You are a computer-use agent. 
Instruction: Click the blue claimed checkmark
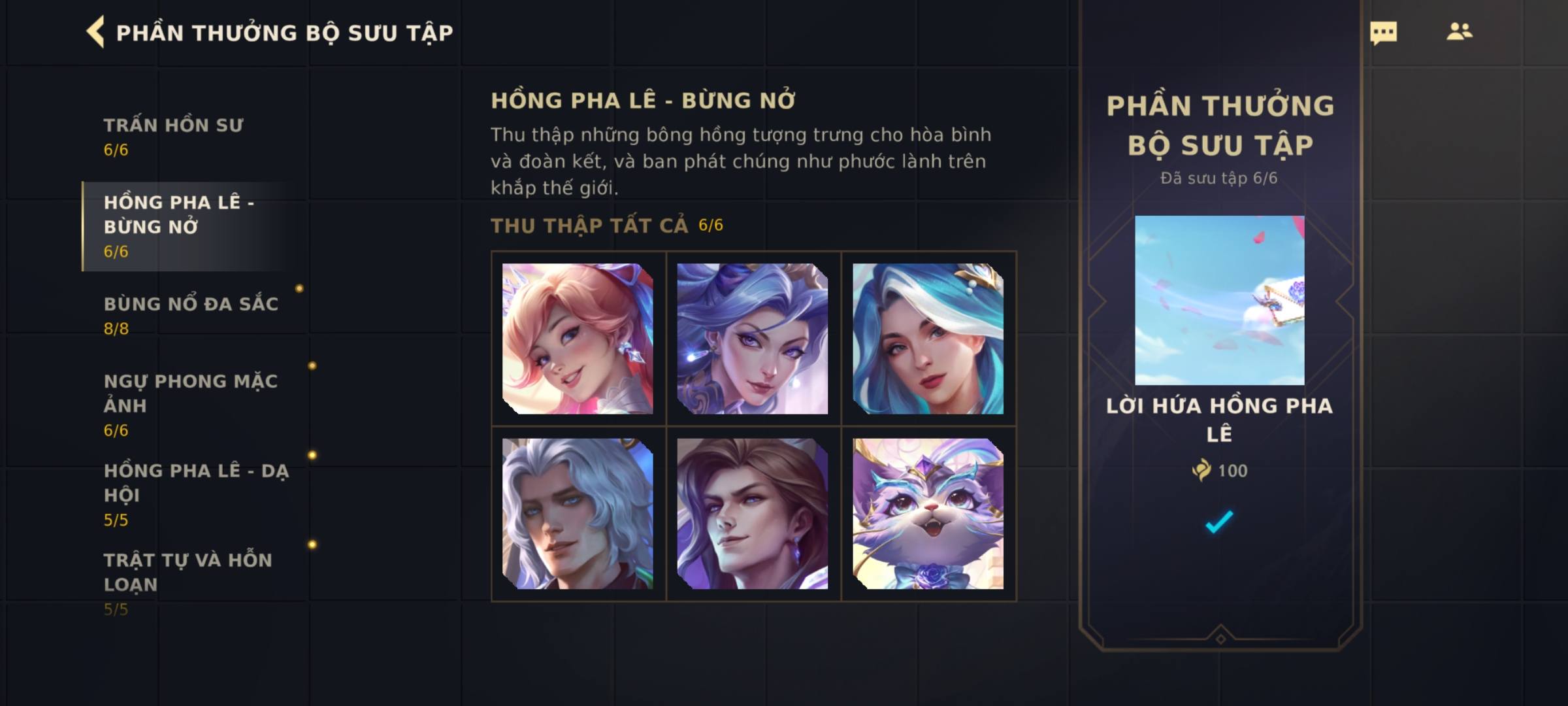pos(1219,522)
